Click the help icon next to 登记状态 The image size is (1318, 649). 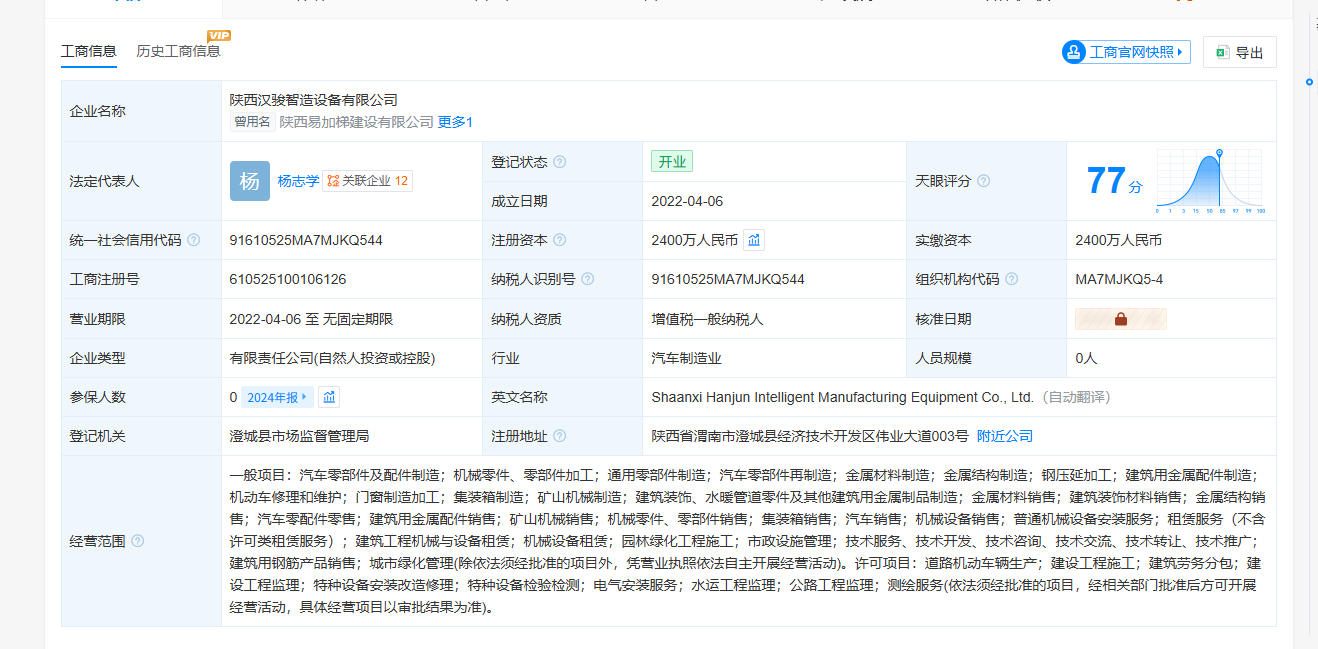tap(560, 162)
